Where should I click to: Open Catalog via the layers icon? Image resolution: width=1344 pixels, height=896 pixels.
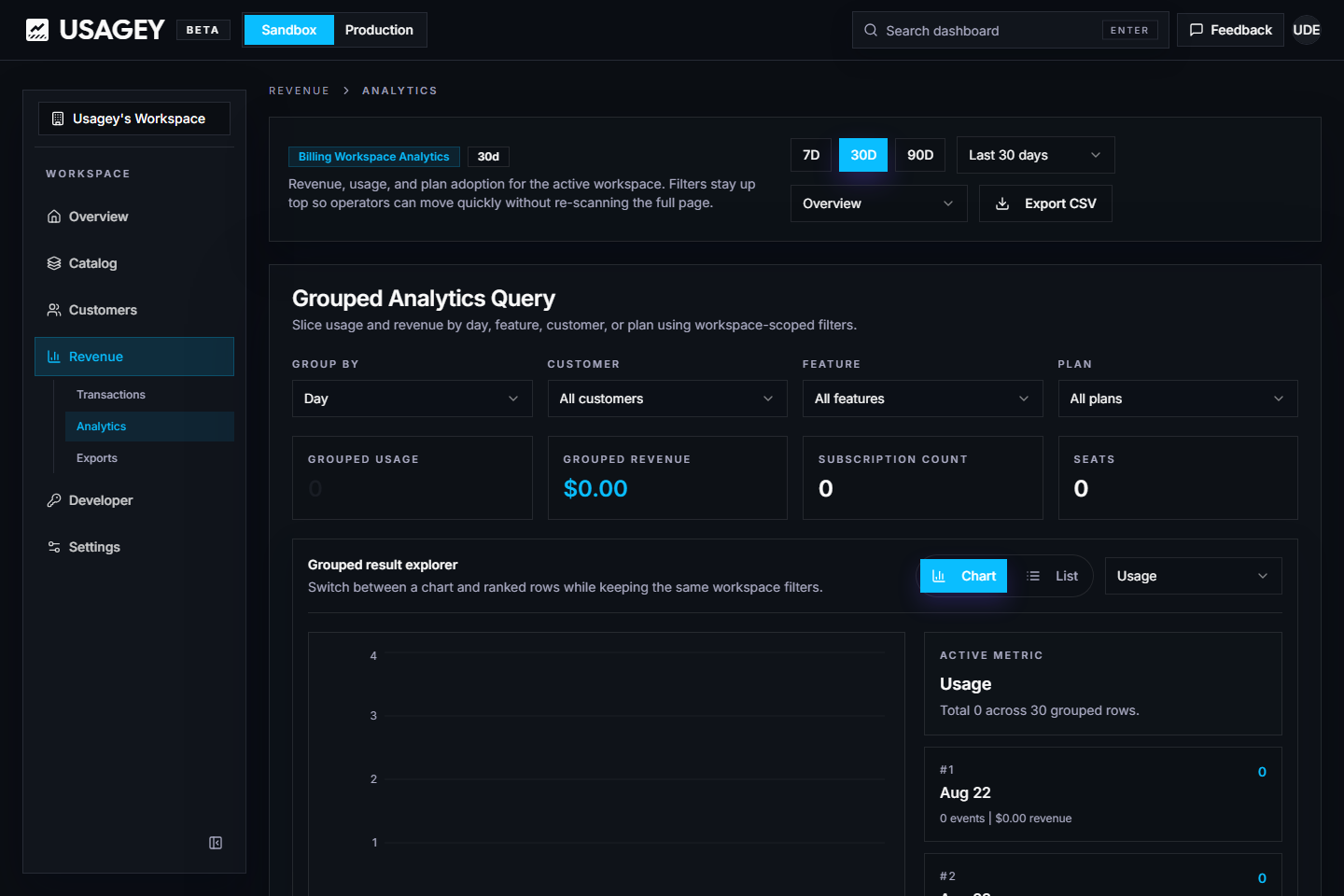54,263
